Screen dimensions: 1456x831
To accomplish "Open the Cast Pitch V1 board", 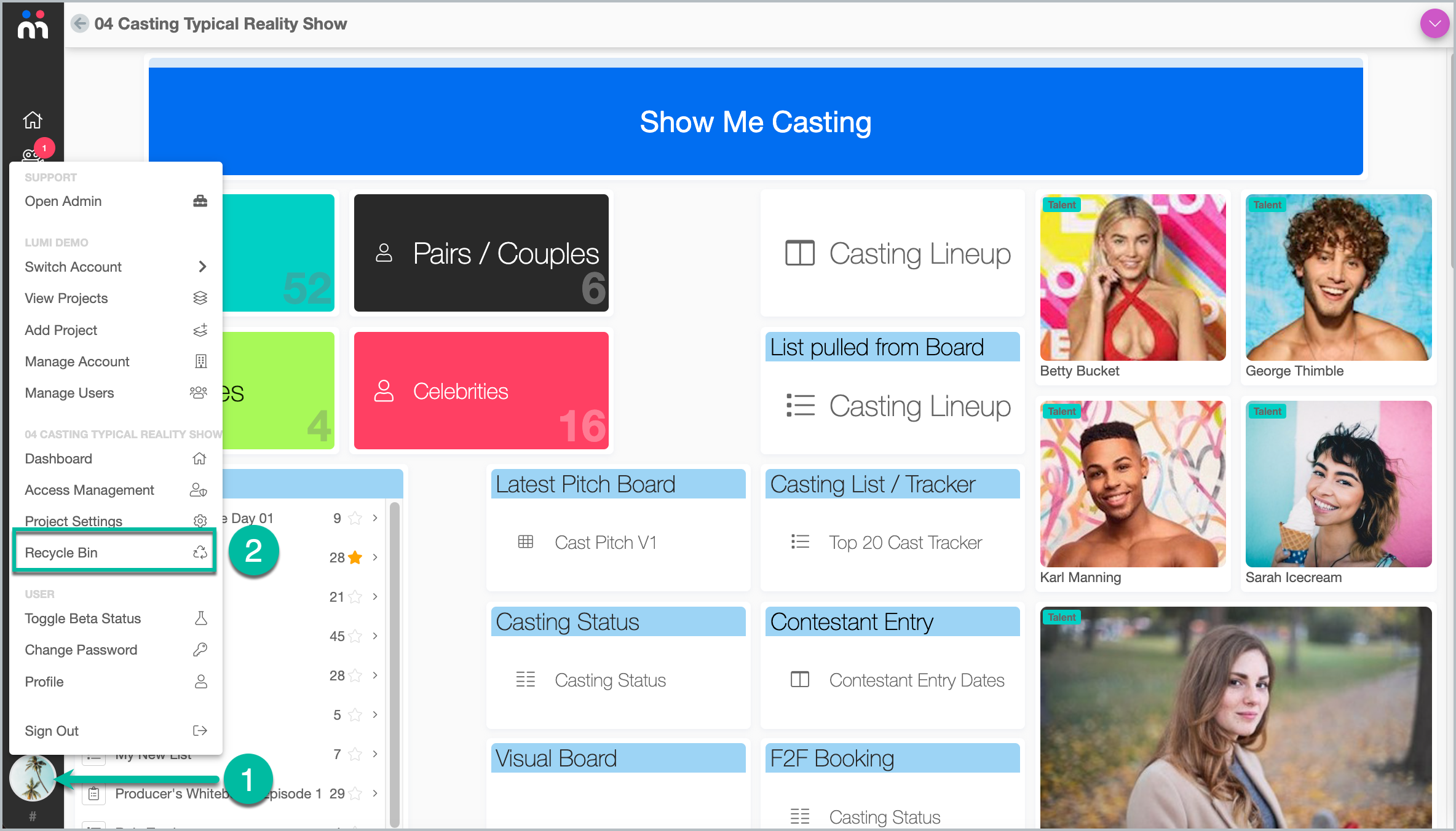I will click(605, 543).
